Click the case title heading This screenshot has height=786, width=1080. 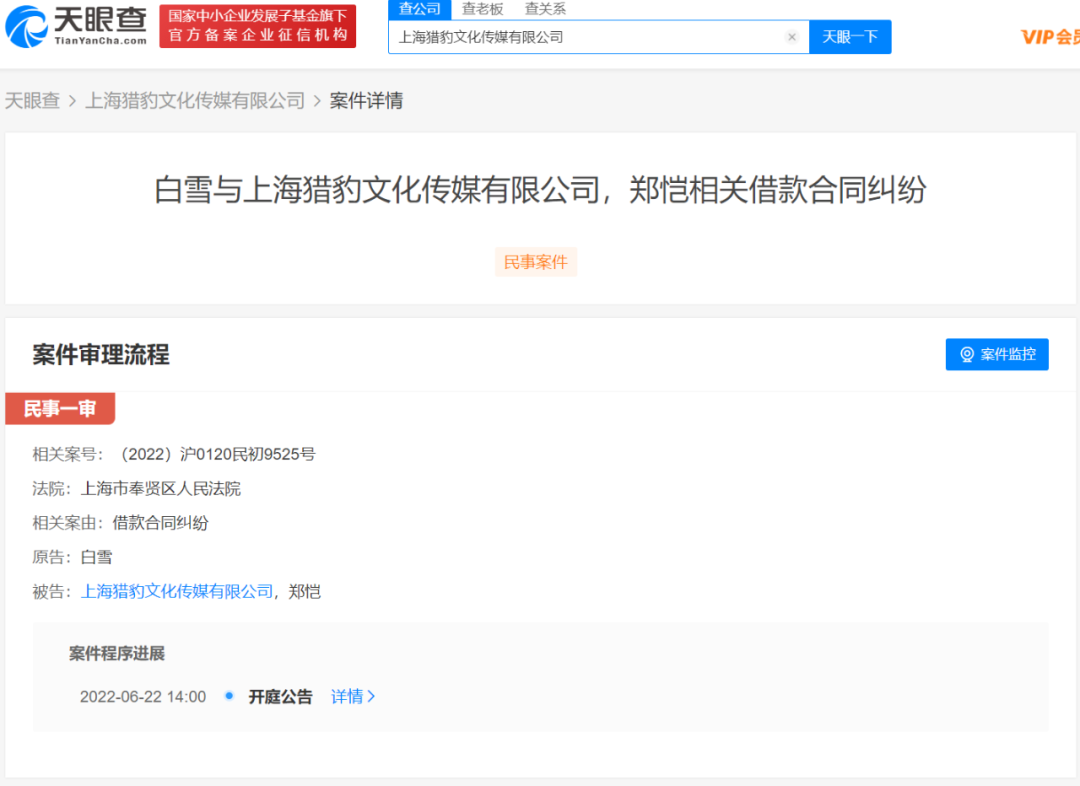pyautogui.click(x=540, y=189)
